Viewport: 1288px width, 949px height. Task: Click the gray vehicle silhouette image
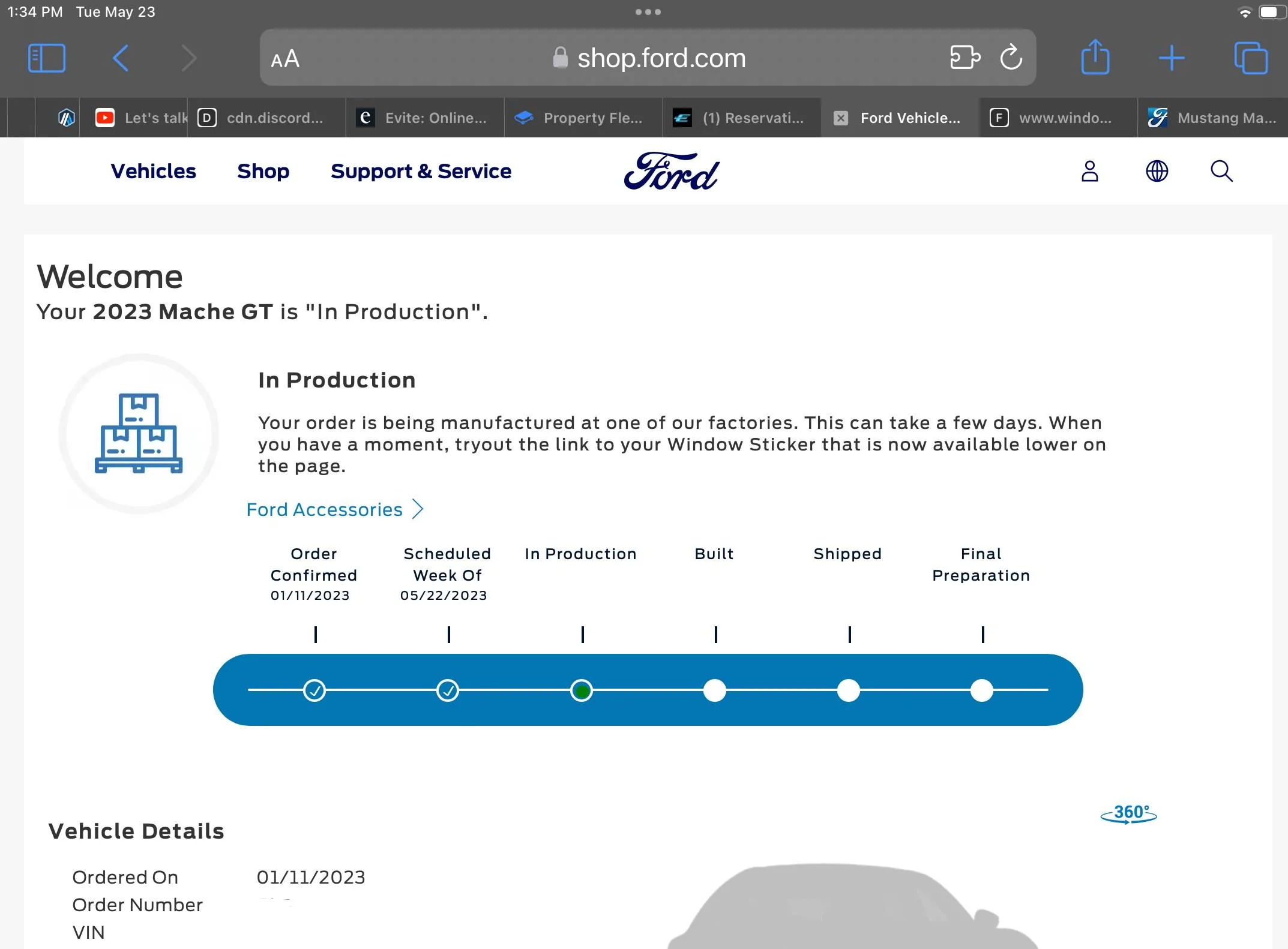click(x=852, y=906)
